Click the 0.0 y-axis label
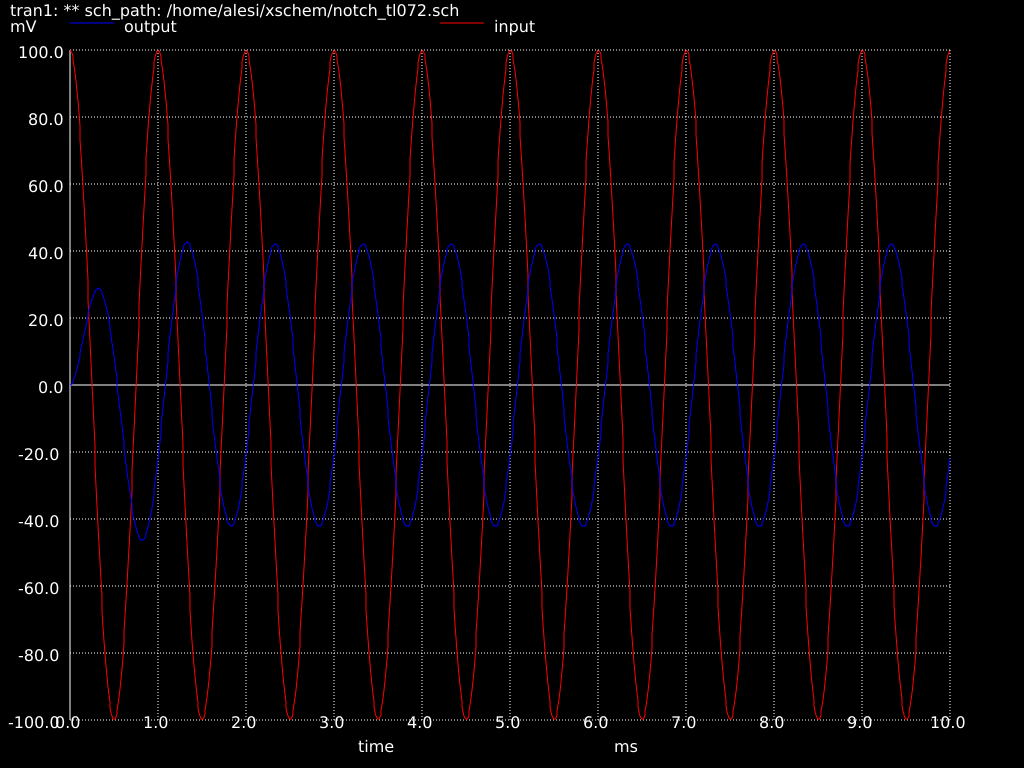This screenshot has width=1024, height=768. click(x=50, y=387)
